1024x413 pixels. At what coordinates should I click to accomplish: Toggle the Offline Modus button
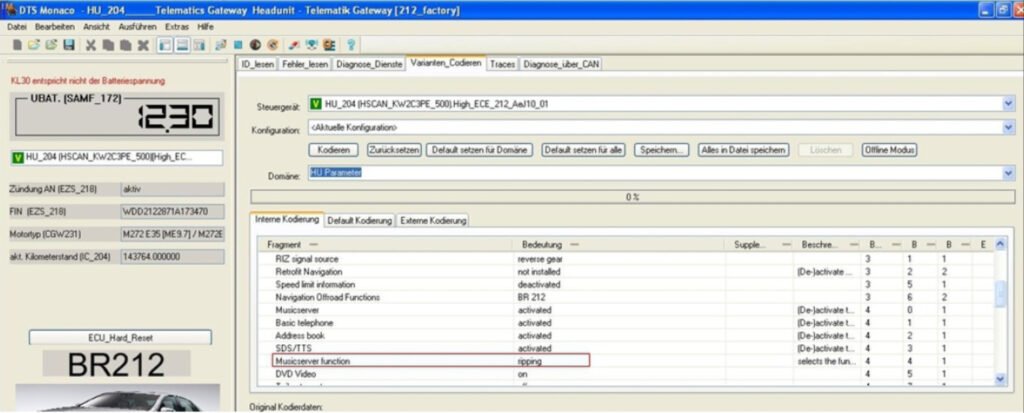click(889, 150)
